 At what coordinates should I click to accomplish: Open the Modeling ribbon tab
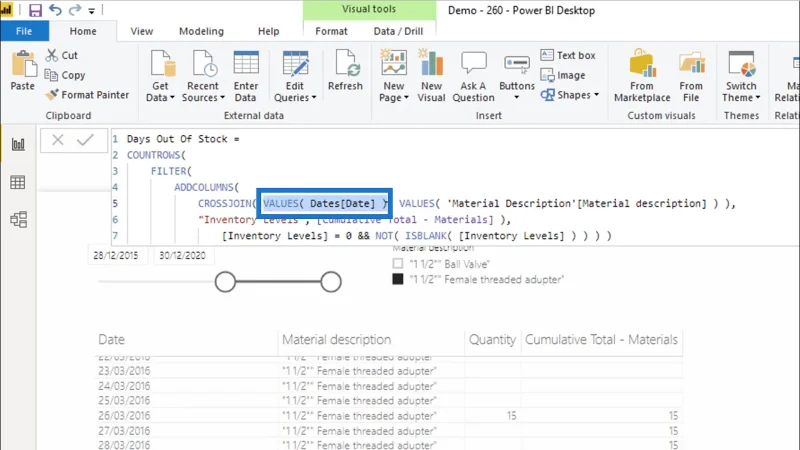click(201, 31)
